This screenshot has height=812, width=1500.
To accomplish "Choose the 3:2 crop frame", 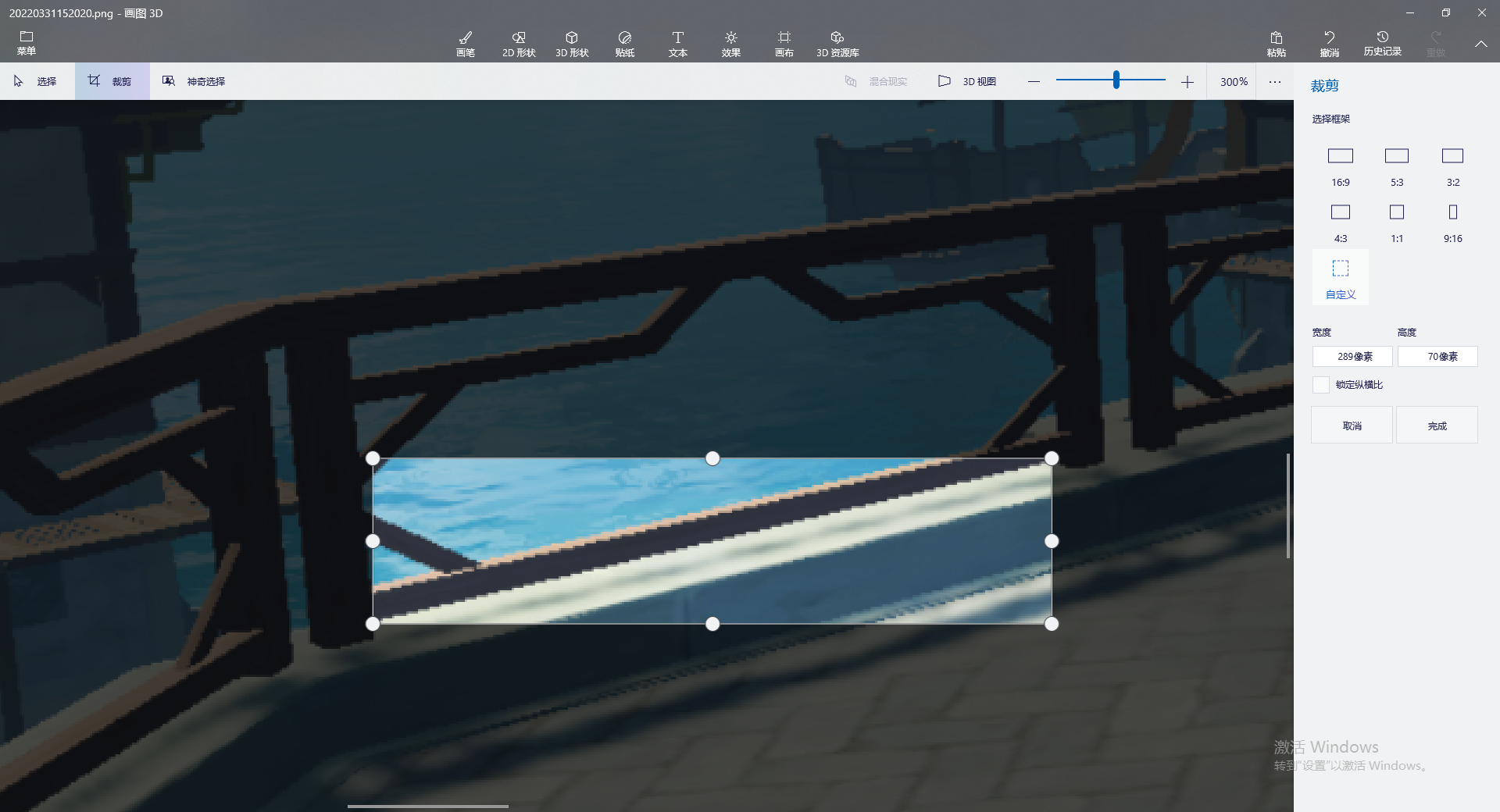I will (x=1453, y=167).
